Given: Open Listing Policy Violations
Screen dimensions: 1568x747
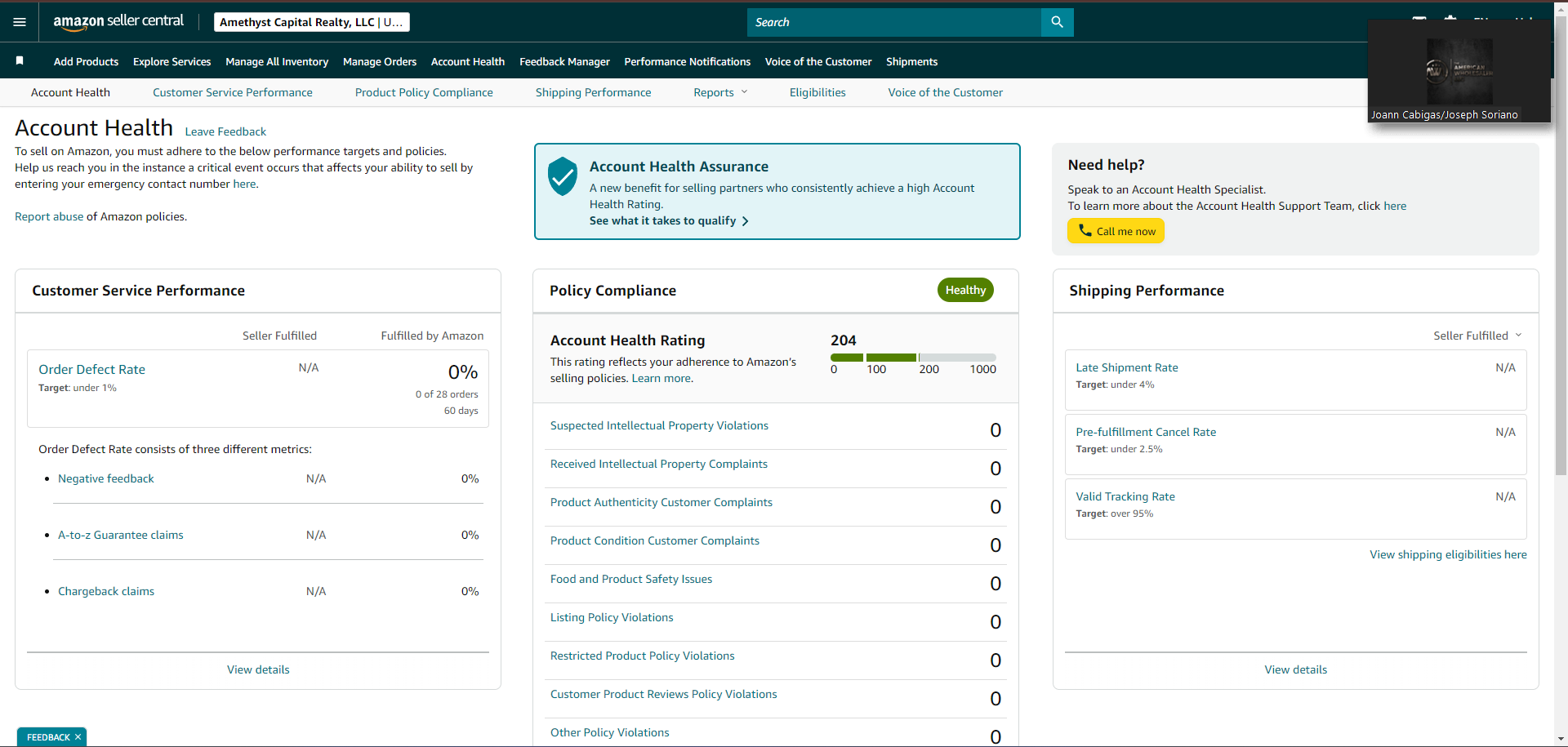Looking at the screenshot, I should pos(612,617).
